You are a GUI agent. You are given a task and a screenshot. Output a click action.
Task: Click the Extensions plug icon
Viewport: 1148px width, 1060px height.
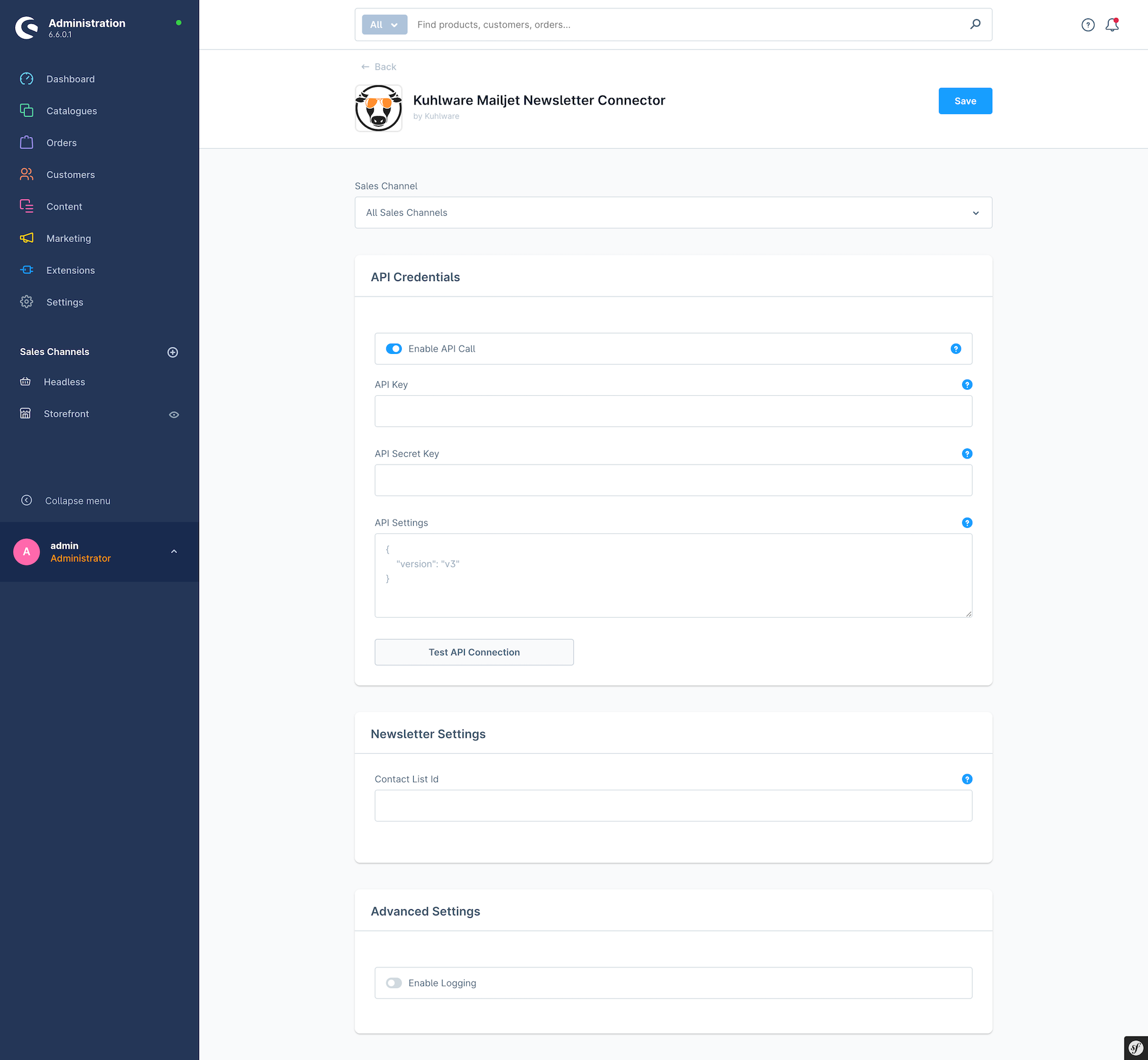26,270
